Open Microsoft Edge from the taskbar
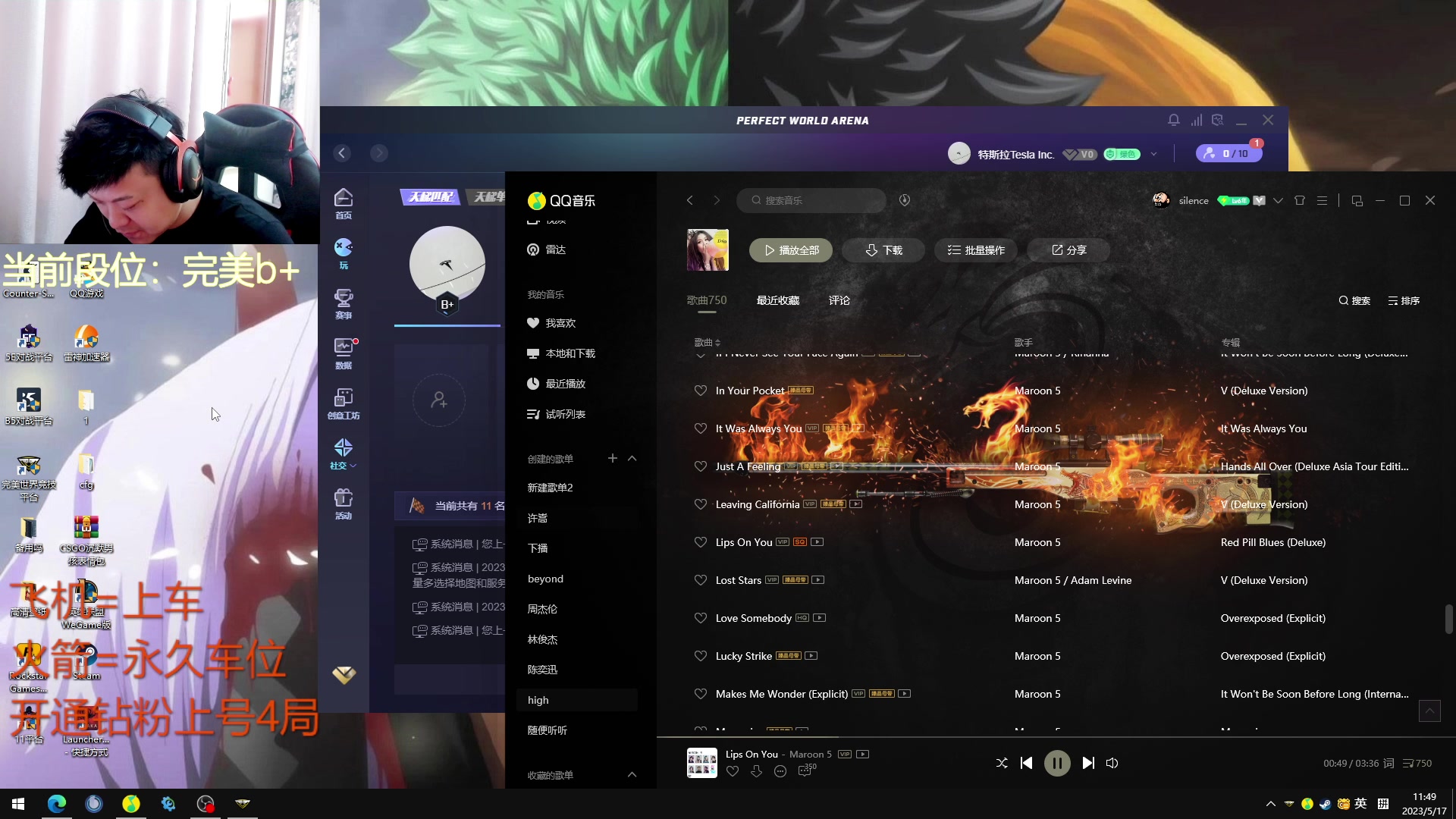 click(x=57, y=803)
